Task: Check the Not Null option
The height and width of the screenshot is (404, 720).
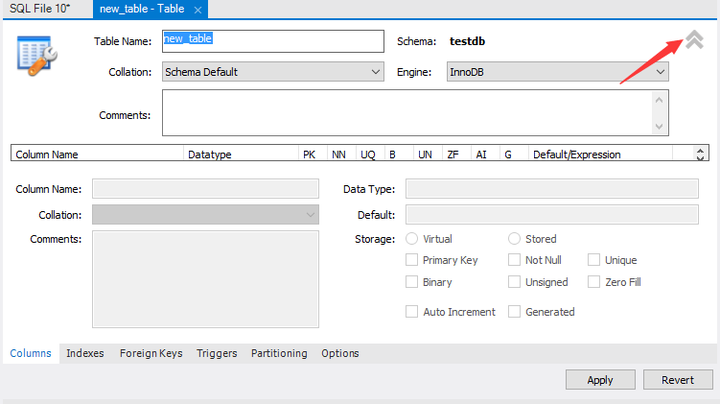Action: [x=514, y=260]
